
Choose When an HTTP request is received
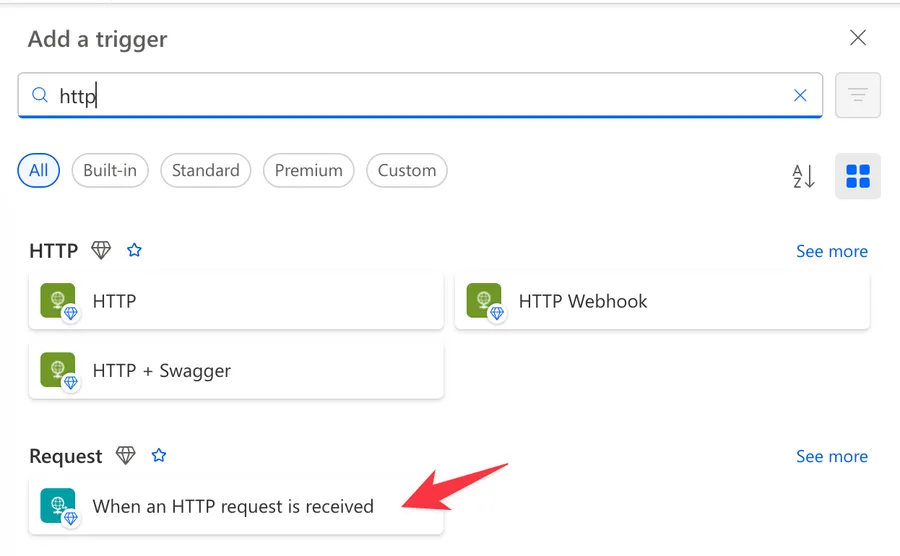tap(233, 506)
